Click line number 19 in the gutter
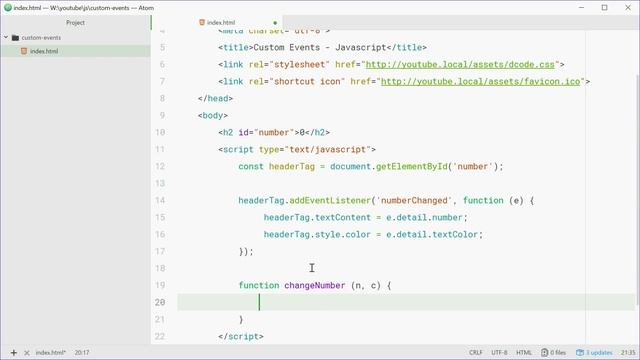Screen dimensions: 640x360 click(x=160, y=285)
